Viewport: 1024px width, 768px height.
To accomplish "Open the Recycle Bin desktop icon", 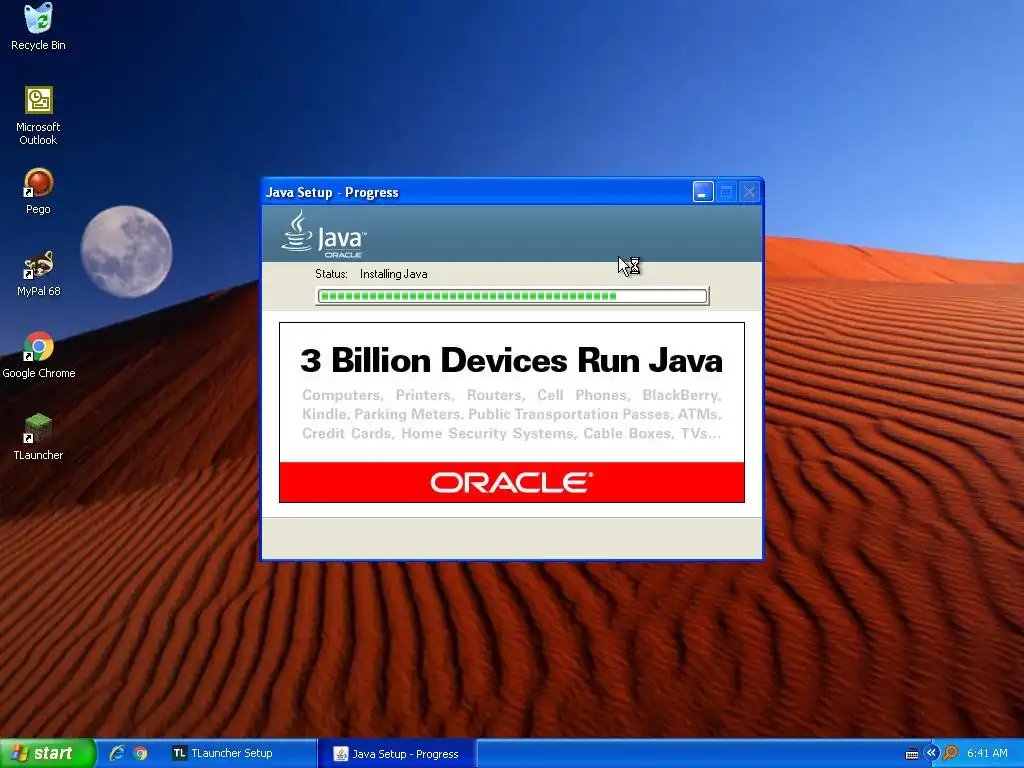I will (38, 26).
